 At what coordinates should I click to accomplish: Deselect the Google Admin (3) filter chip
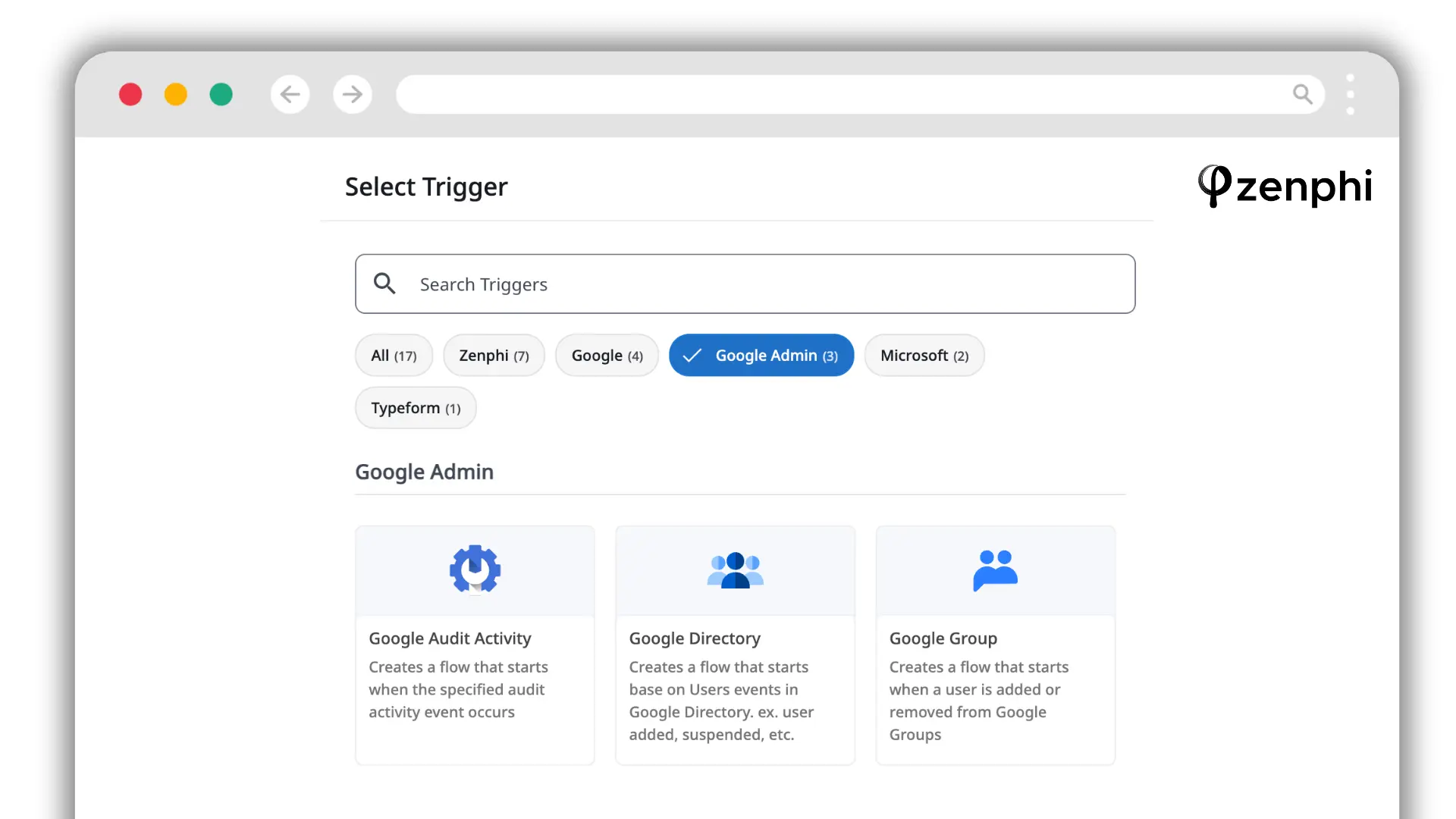pyautogui.click(x=761, y=355)
